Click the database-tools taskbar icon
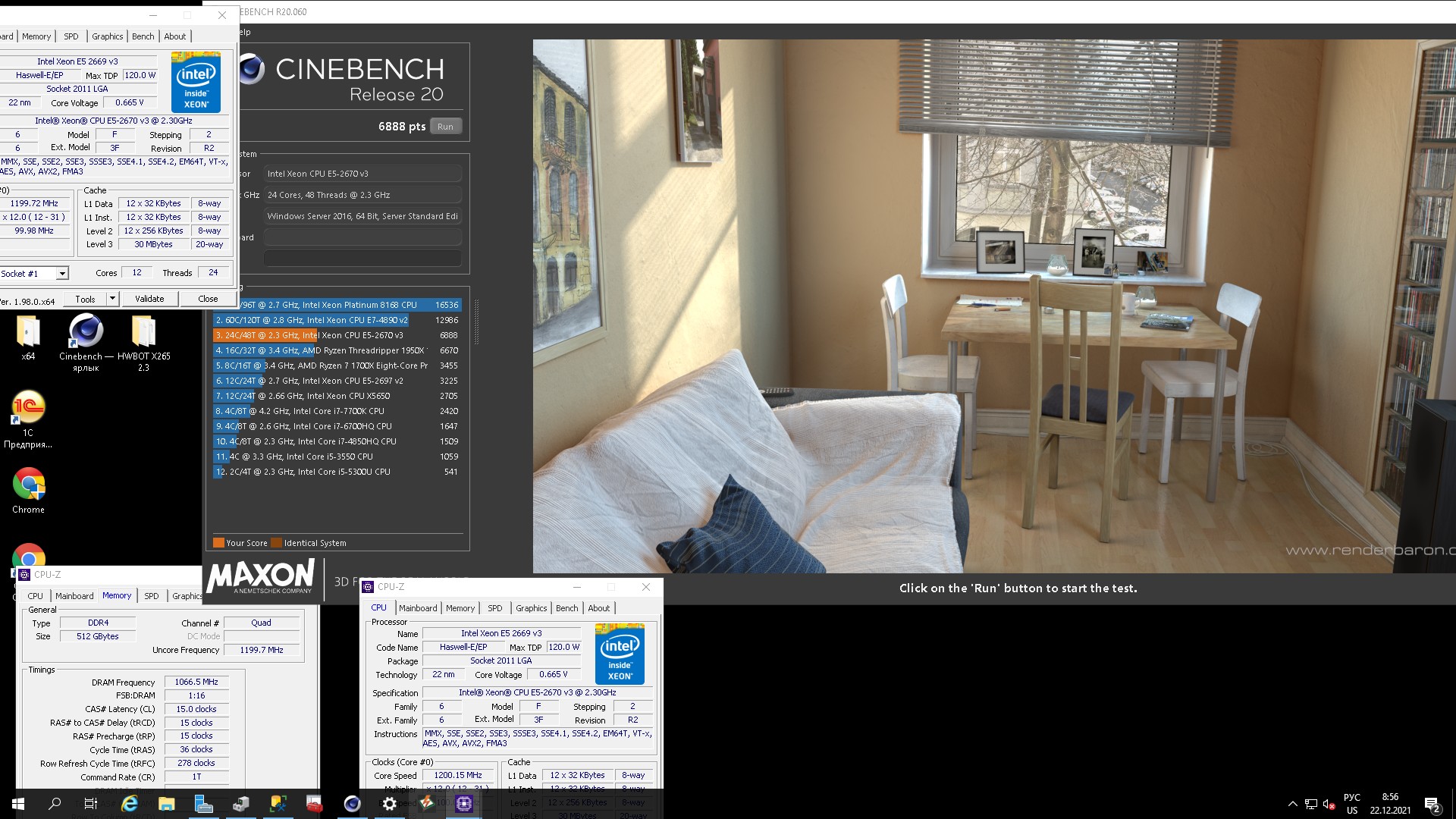 [x=278, y=804]
